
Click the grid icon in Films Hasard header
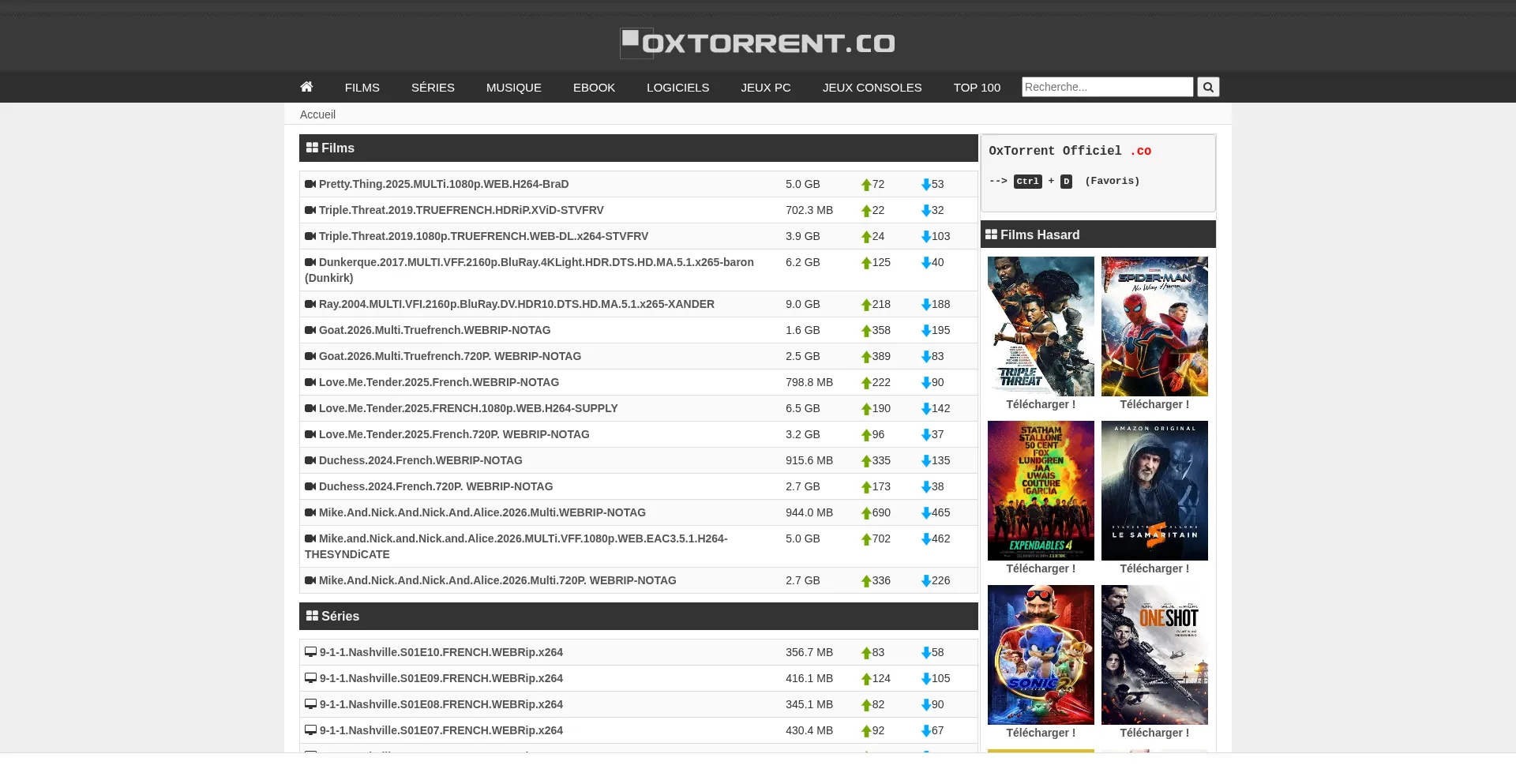(x=991, y=234)
